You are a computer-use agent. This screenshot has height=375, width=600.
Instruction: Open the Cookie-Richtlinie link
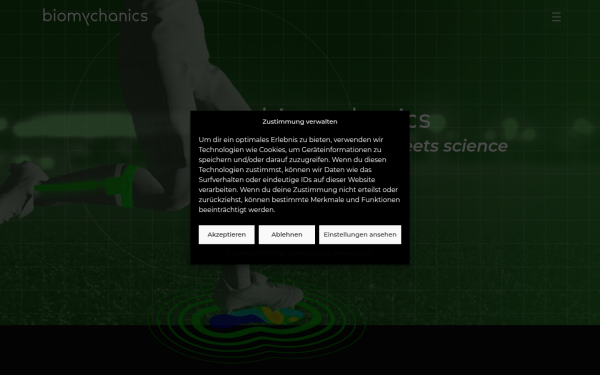(x=255, y=253)
